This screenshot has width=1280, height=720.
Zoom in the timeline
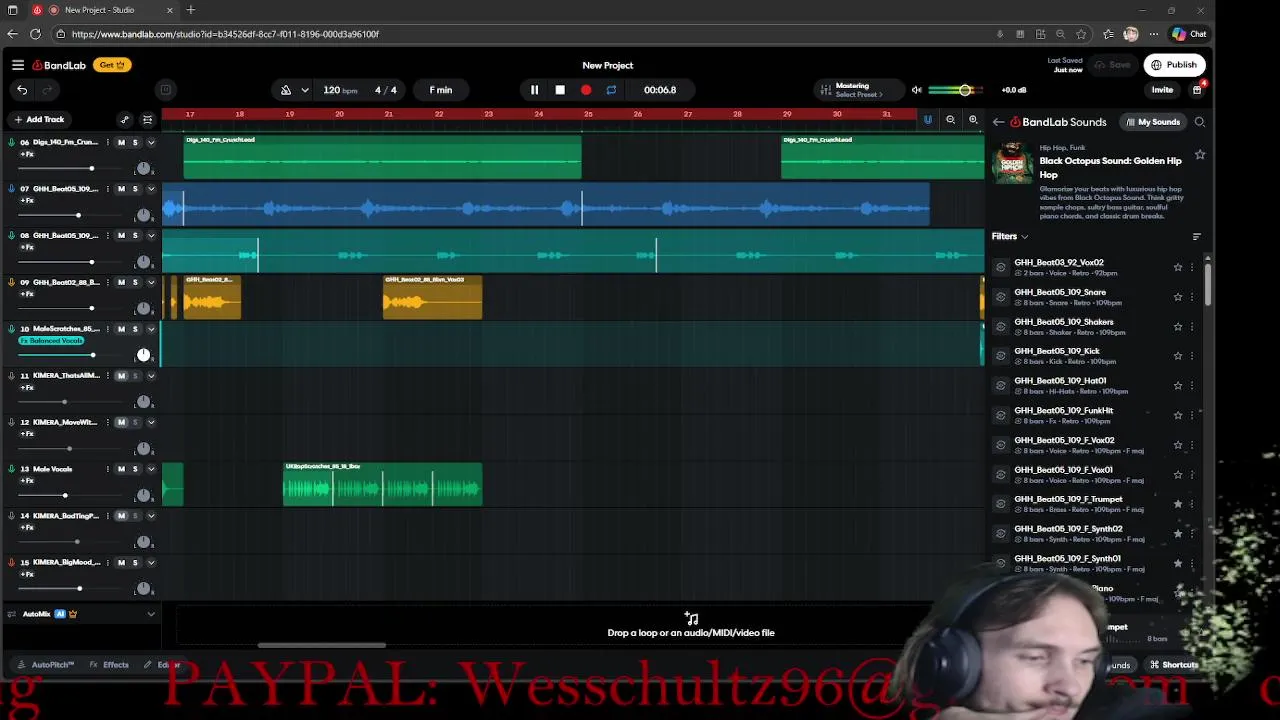973,120
